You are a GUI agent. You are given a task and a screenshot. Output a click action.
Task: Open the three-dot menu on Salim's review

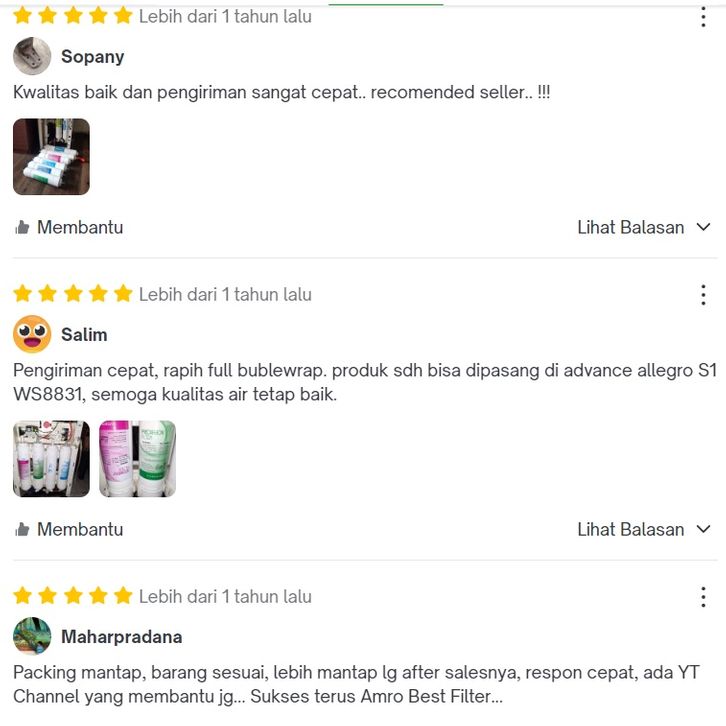[x=703, y=295]
